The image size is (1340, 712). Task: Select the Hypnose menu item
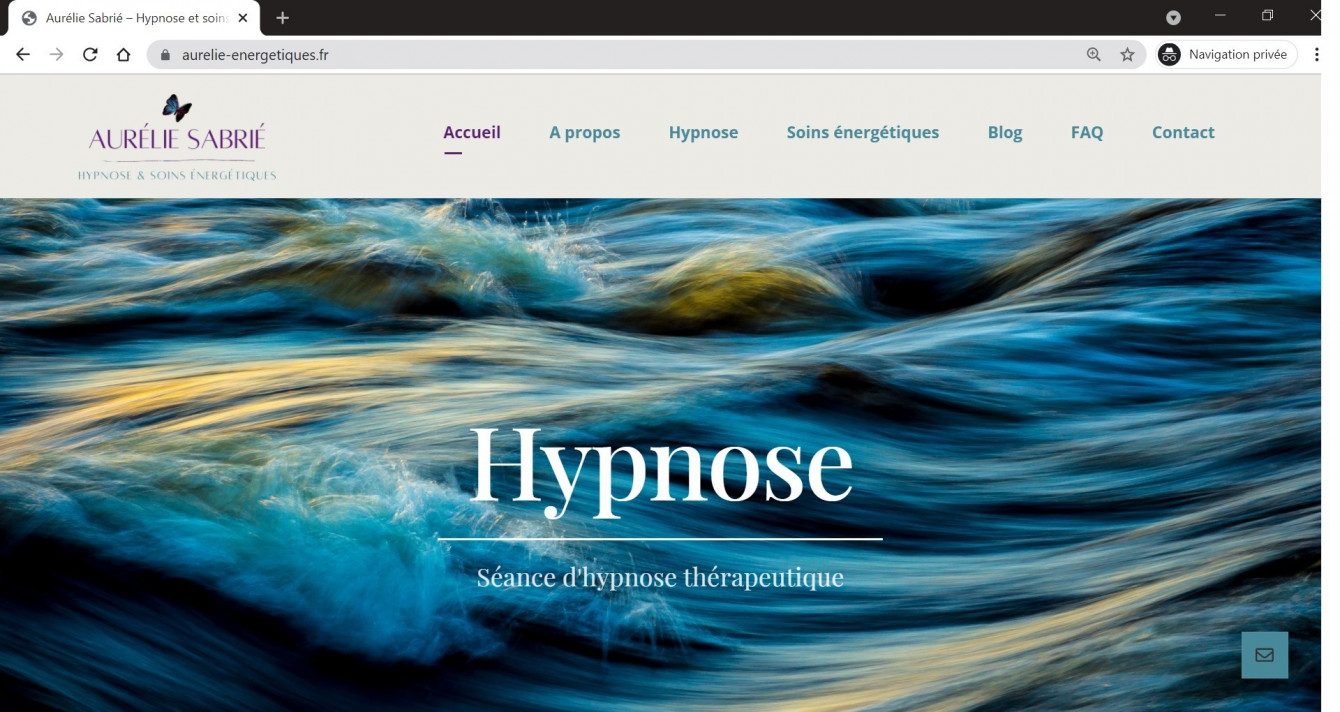click(x=703, y=131)
